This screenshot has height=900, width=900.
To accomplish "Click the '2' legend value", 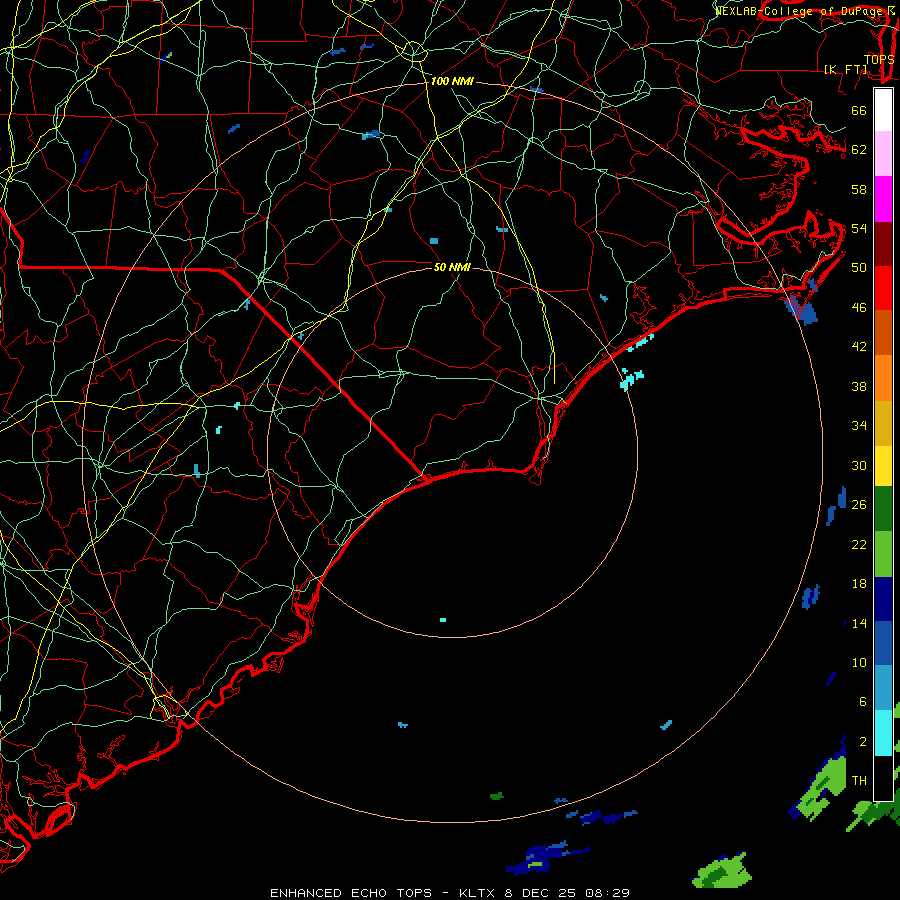I will tap(862, 742).
